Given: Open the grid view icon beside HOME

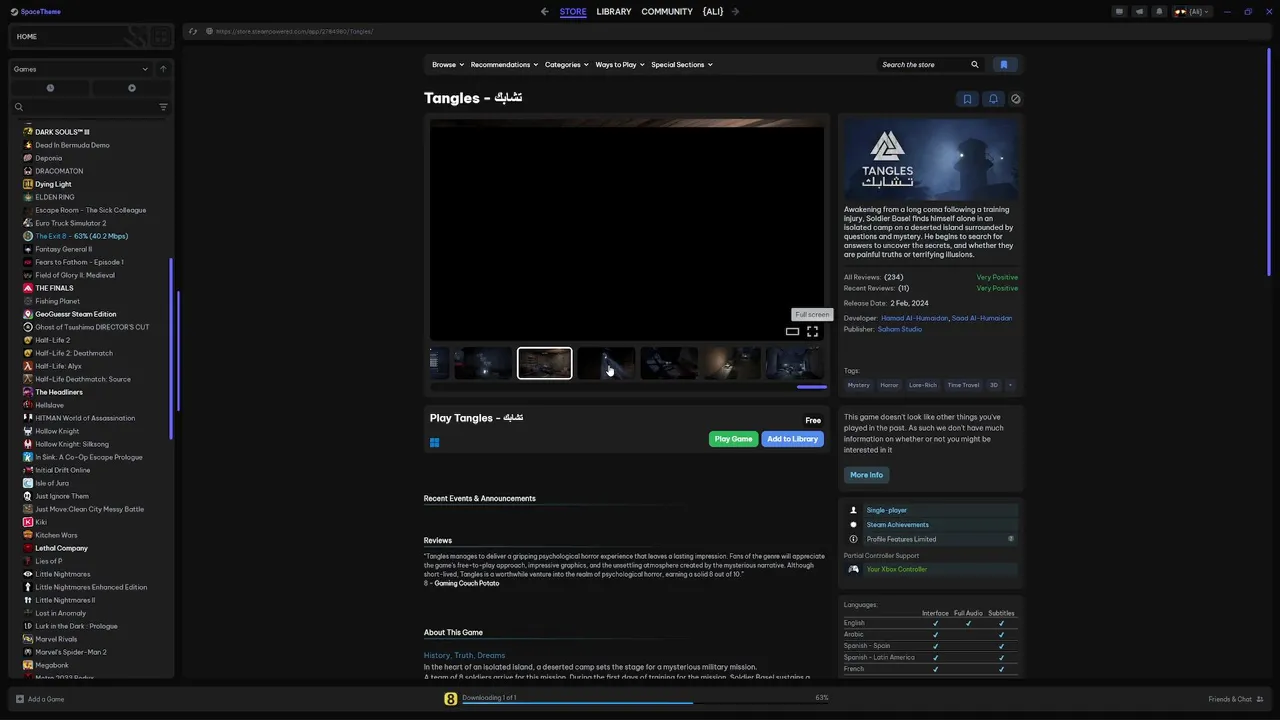Looking at the screenshot, I should pos(161,37).
